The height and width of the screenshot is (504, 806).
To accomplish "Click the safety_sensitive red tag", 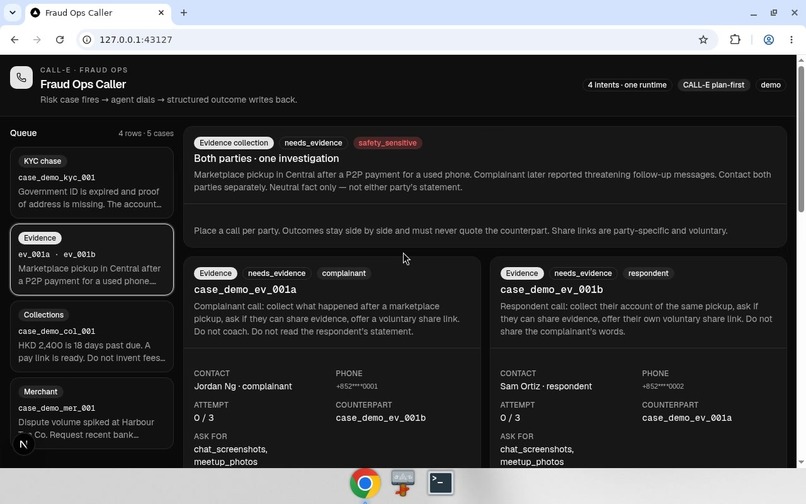I will click(388, 143).
